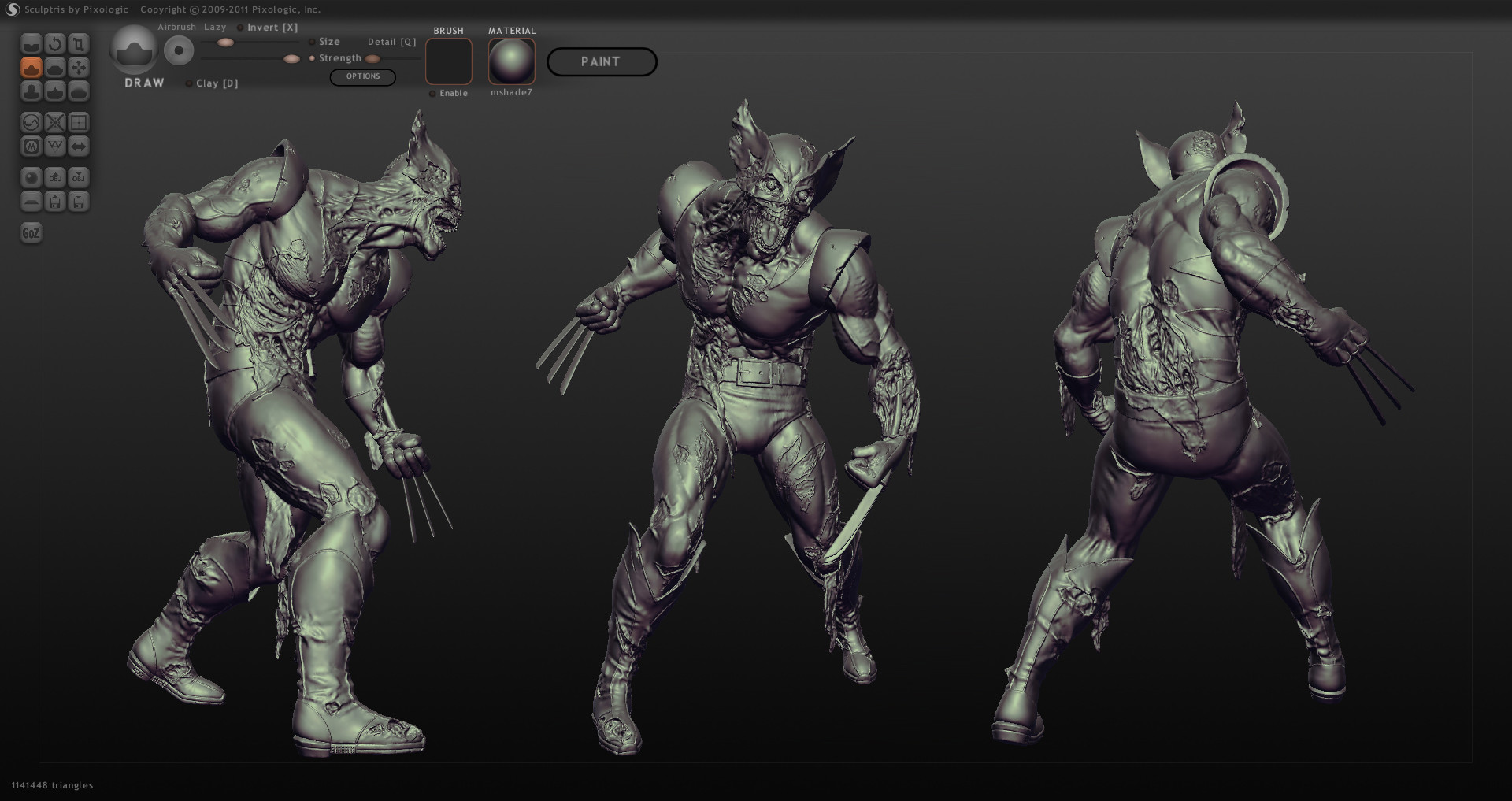Toggle Symmetry with the double-arrow icon

[x=78, y=146]
